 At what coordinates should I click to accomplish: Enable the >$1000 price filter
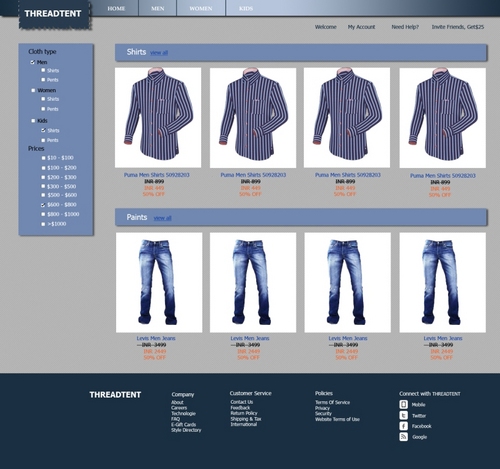coord(43,224)
